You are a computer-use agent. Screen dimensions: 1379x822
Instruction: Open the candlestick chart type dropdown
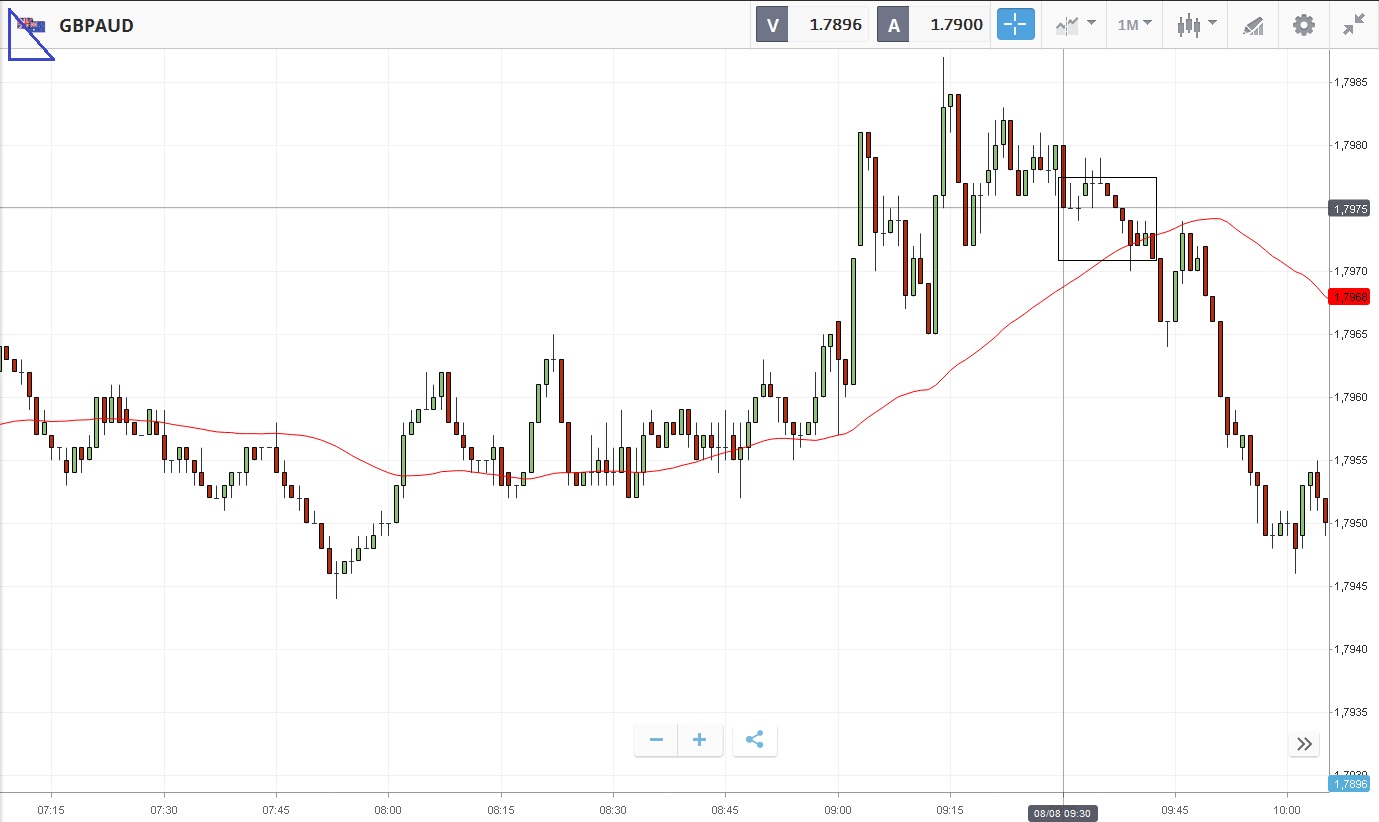[1196, 25]
